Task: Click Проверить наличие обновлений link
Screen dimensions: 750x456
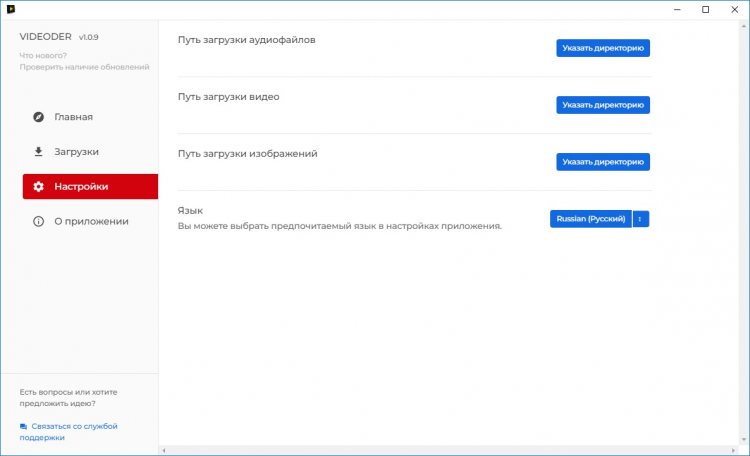Action: coord(84,67)
